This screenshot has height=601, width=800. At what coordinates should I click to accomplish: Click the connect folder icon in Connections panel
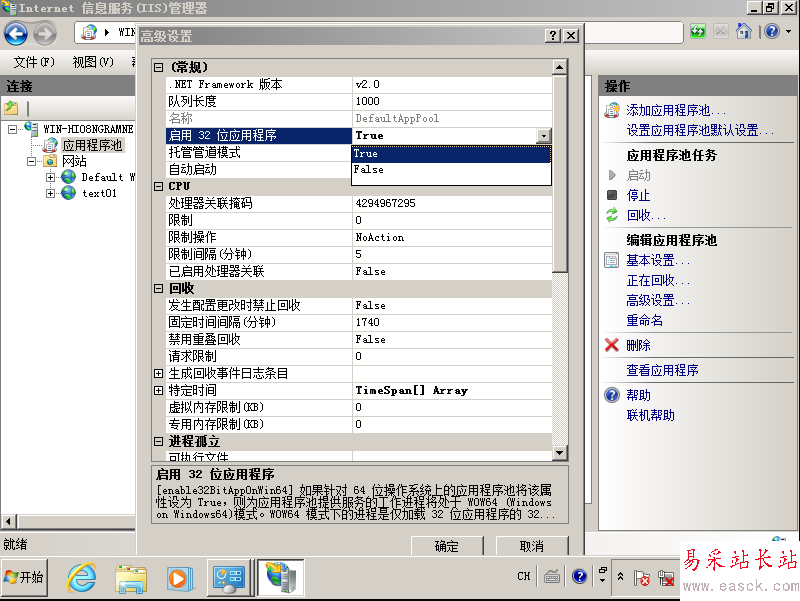pos(11,108)
